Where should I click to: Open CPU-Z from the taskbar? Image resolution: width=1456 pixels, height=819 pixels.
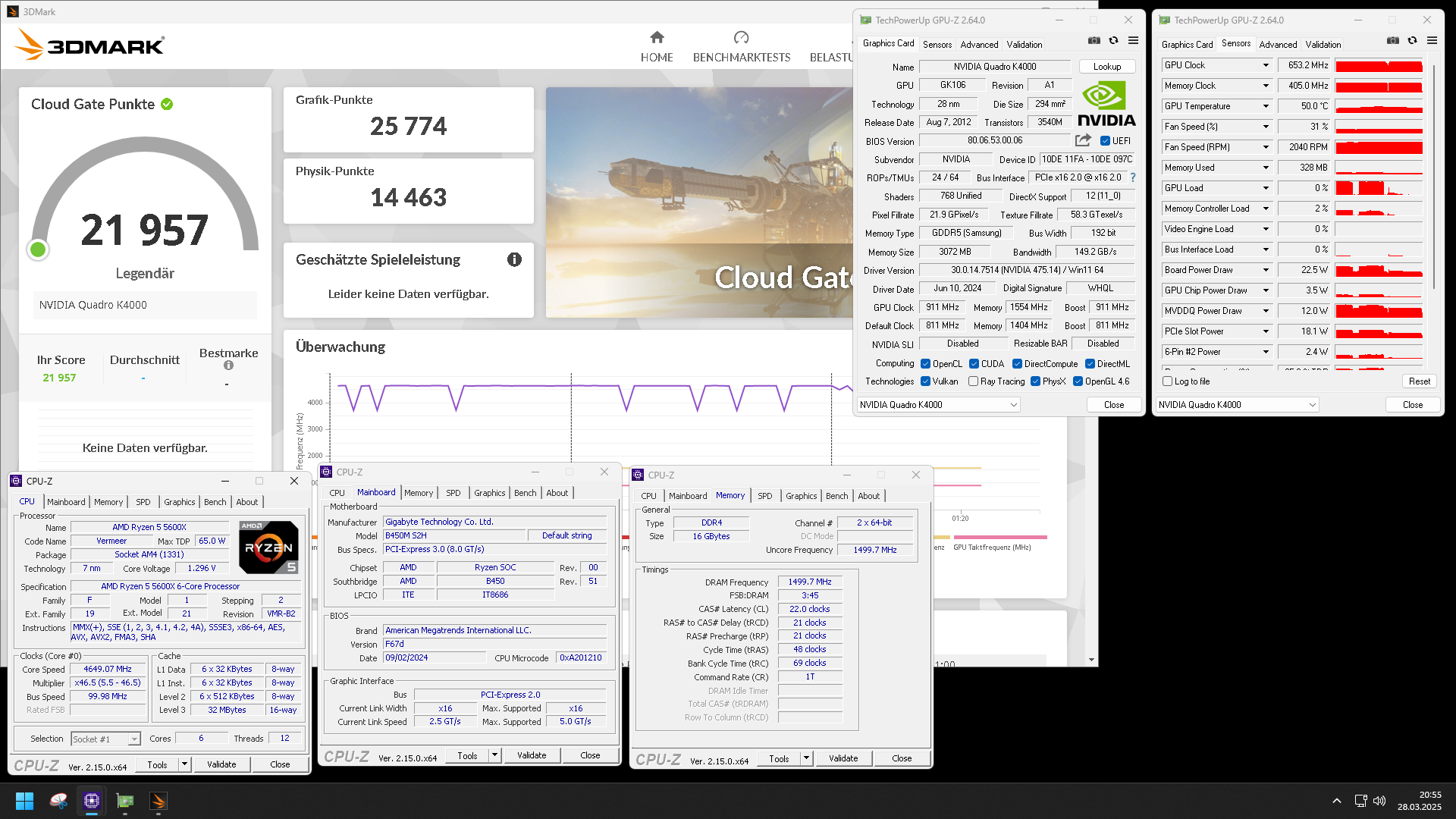[92, 801]
